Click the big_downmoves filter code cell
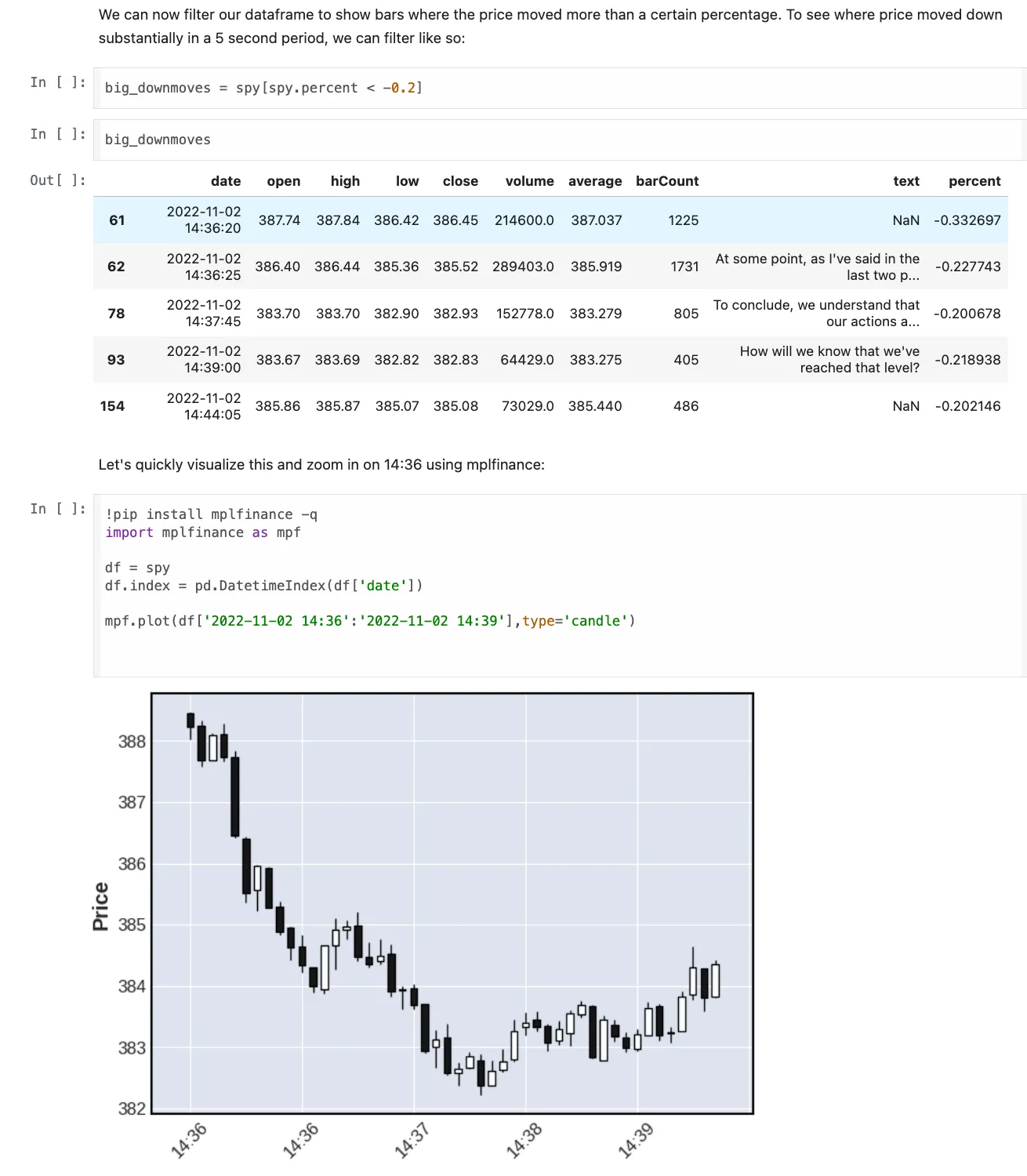The width and height of the screenshot is (1027, 1176). click(x=263, y=88)
